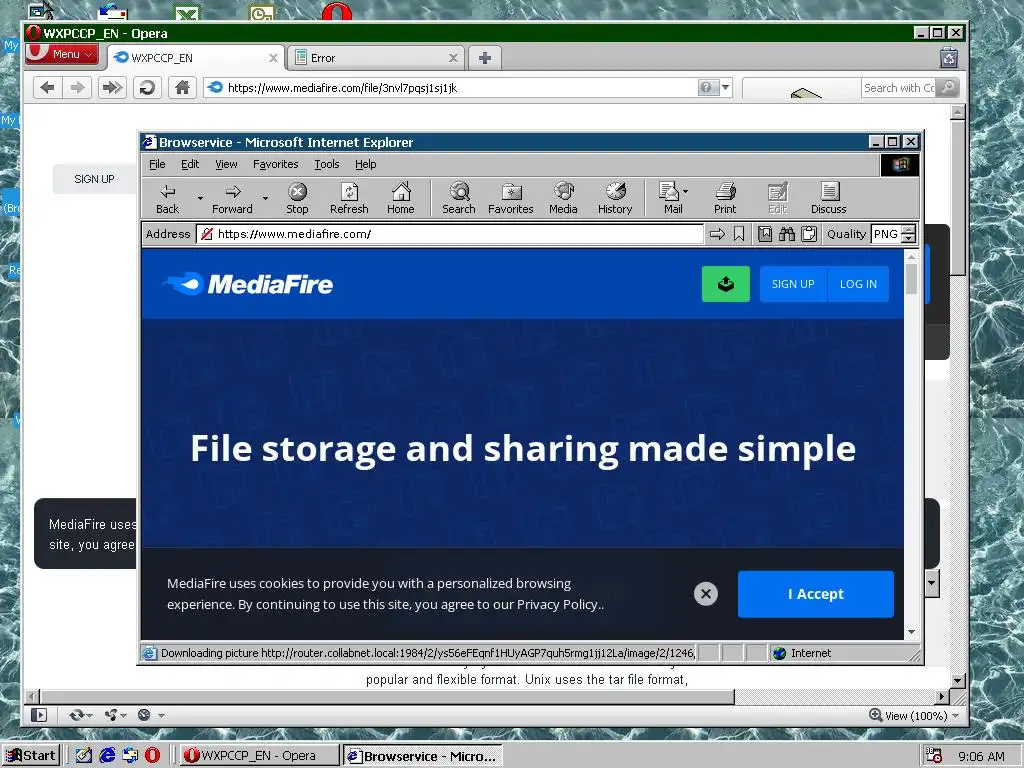Image resolution: width=1024 pixels, height=768 pixels.
Task: Open the Edit menu in Internet Explorer
Action: point(190,164)
